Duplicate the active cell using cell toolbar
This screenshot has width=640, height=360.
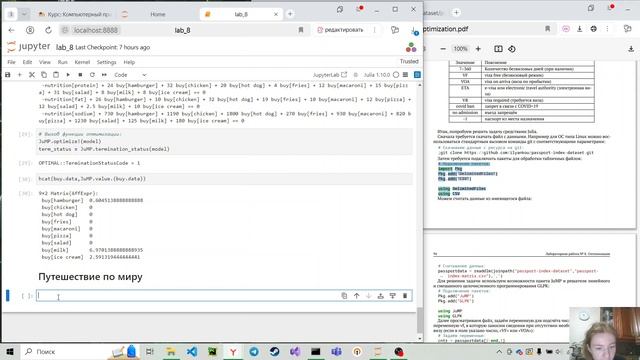(344, 296)
